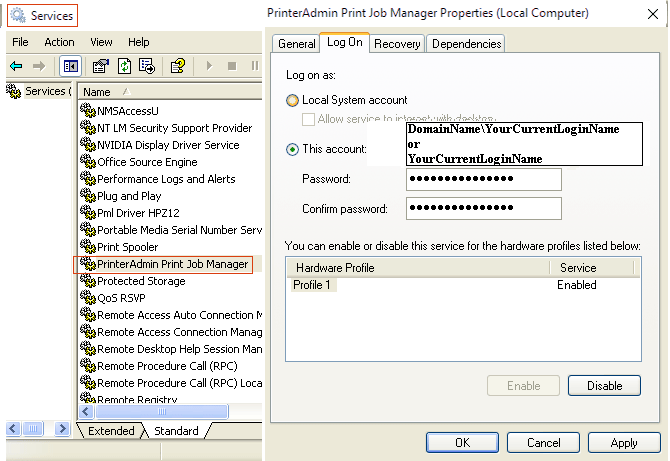Click the Apply button
This screenshot has width=670, height=461.
click(x=624, y=443)
